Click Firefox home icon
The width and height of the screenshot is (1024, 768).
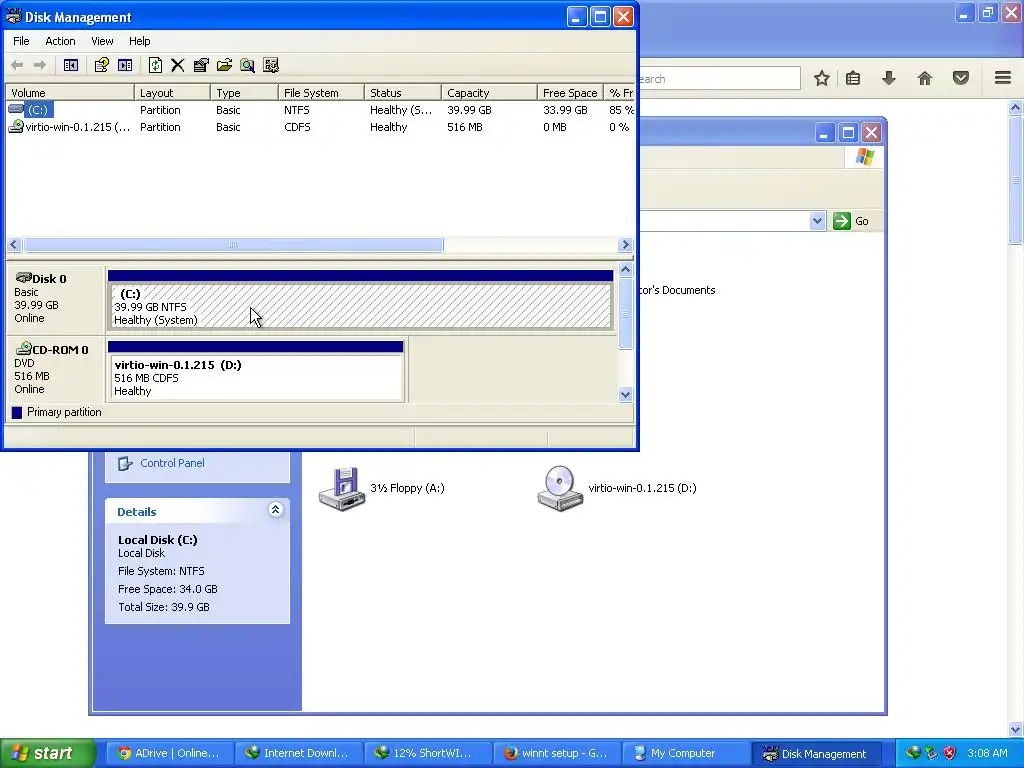tap(925, 78)
